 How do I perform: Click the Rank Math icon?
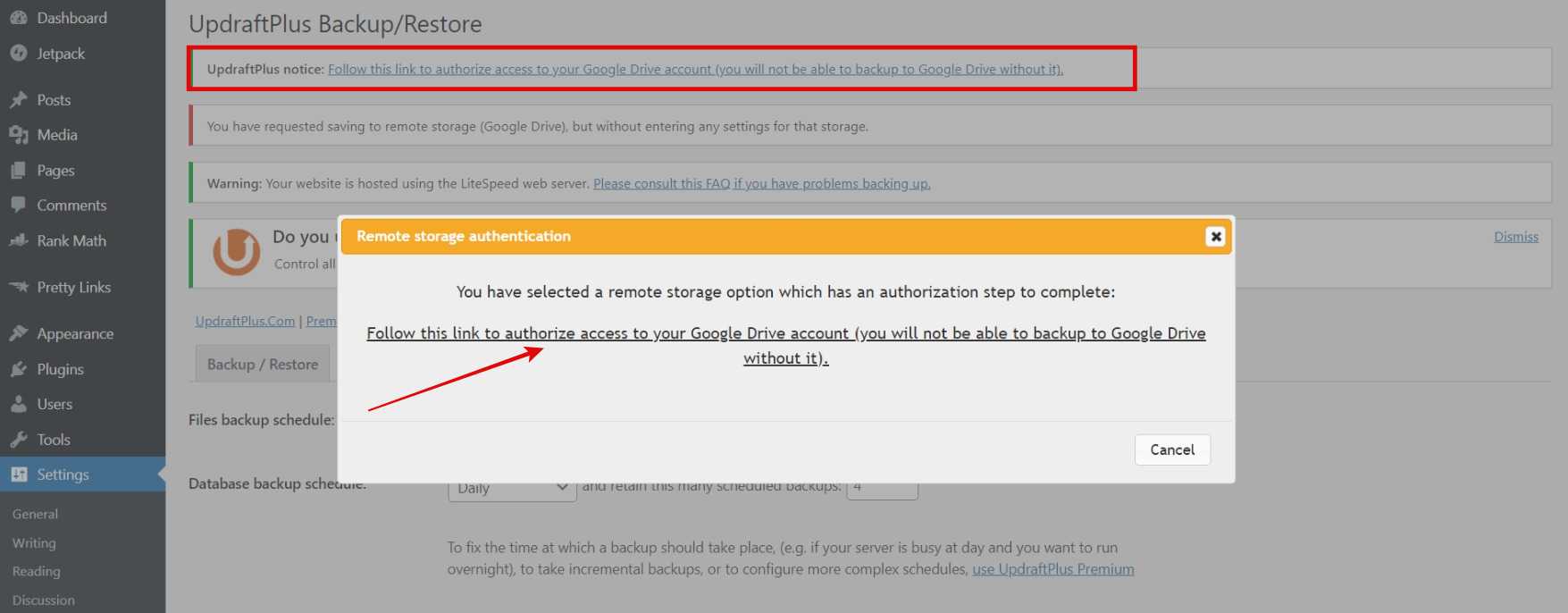[19, 241]
